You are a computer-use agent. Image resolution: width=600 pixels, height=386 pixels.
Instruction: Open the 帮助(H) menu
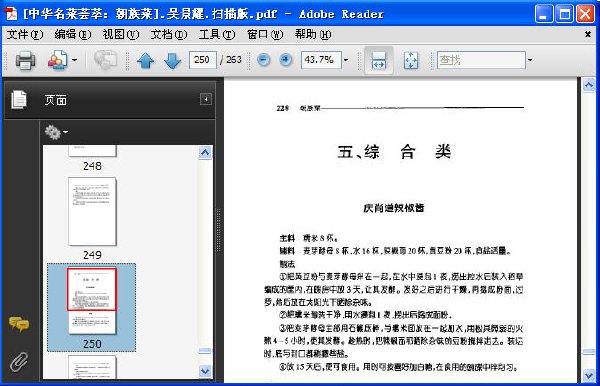tap(313, 35)
